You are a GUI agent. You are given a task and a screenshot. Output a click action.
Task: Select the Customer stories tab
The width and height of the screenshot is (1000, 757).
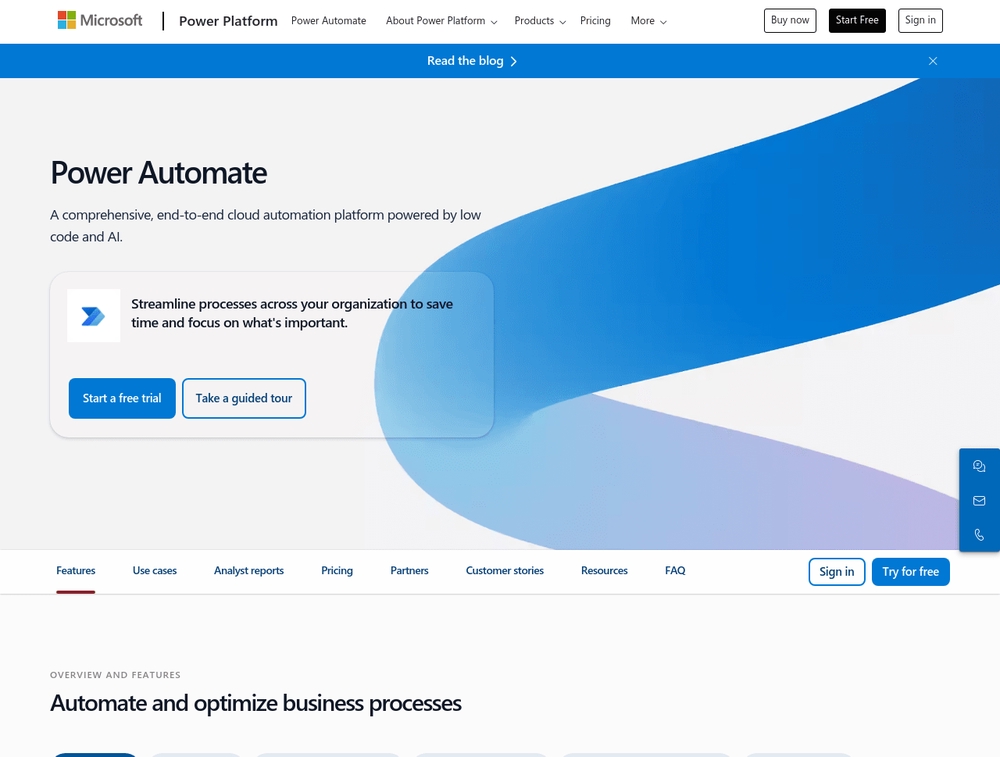click(x=504, y=570)
